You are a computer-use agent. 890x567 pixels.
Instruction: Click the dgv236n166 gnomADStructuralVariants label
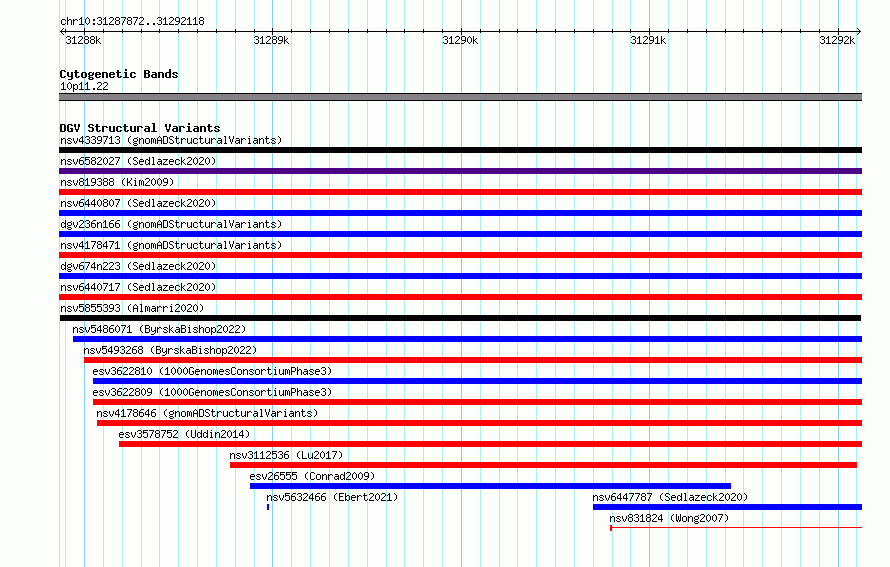point(171,224)
